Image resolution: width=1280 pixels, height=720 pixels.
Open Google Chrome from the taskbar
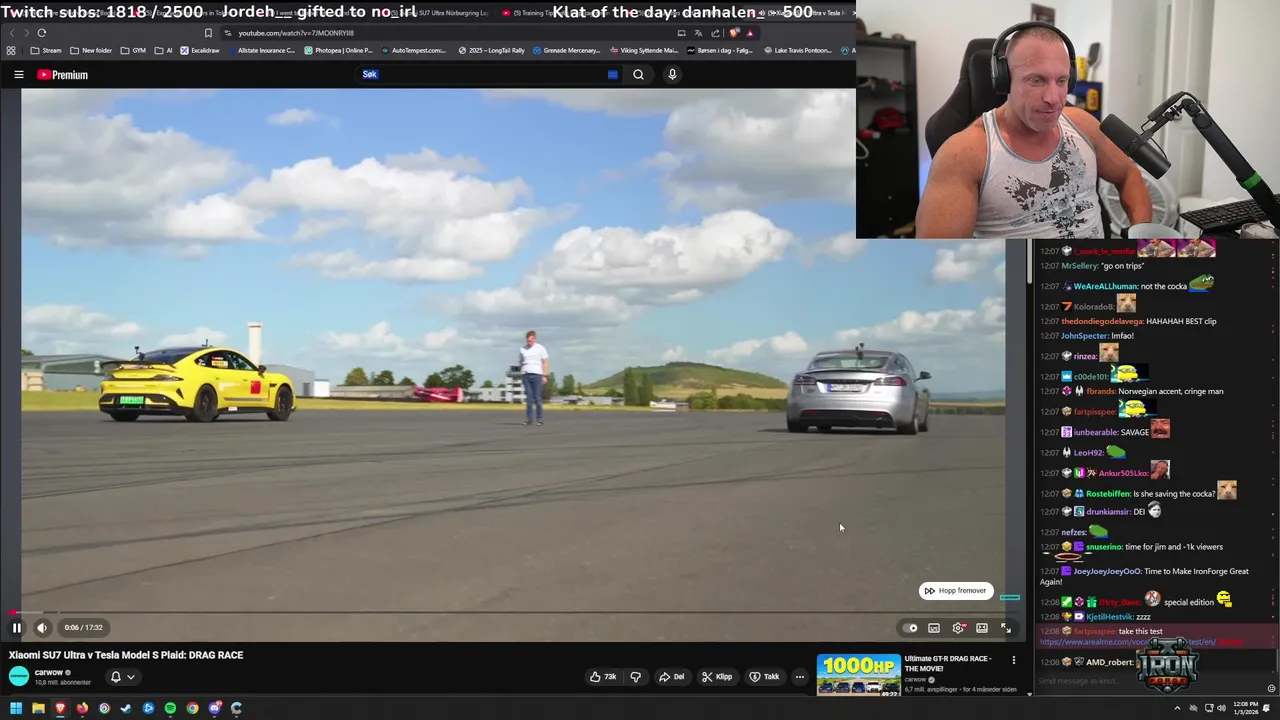pyautogui.click(x=192, y=708)
